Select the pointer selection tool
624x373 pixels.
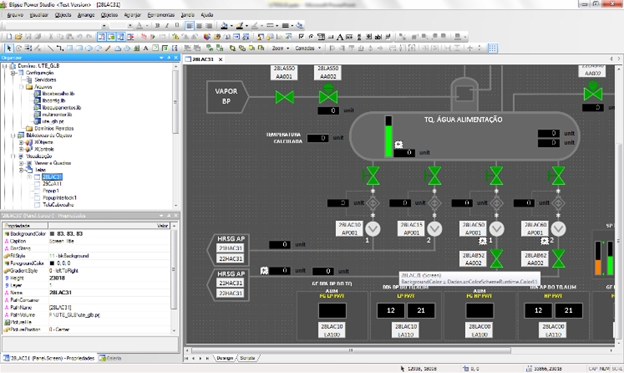(9, 48)
